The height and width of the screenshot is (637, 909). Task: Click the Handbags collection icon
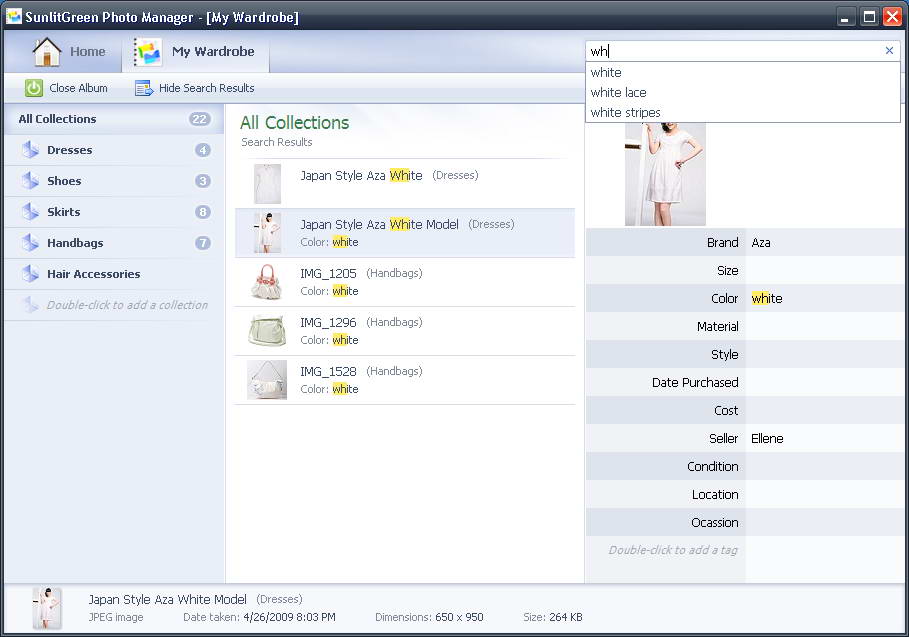pyautogui.click(x=30, y=243)
